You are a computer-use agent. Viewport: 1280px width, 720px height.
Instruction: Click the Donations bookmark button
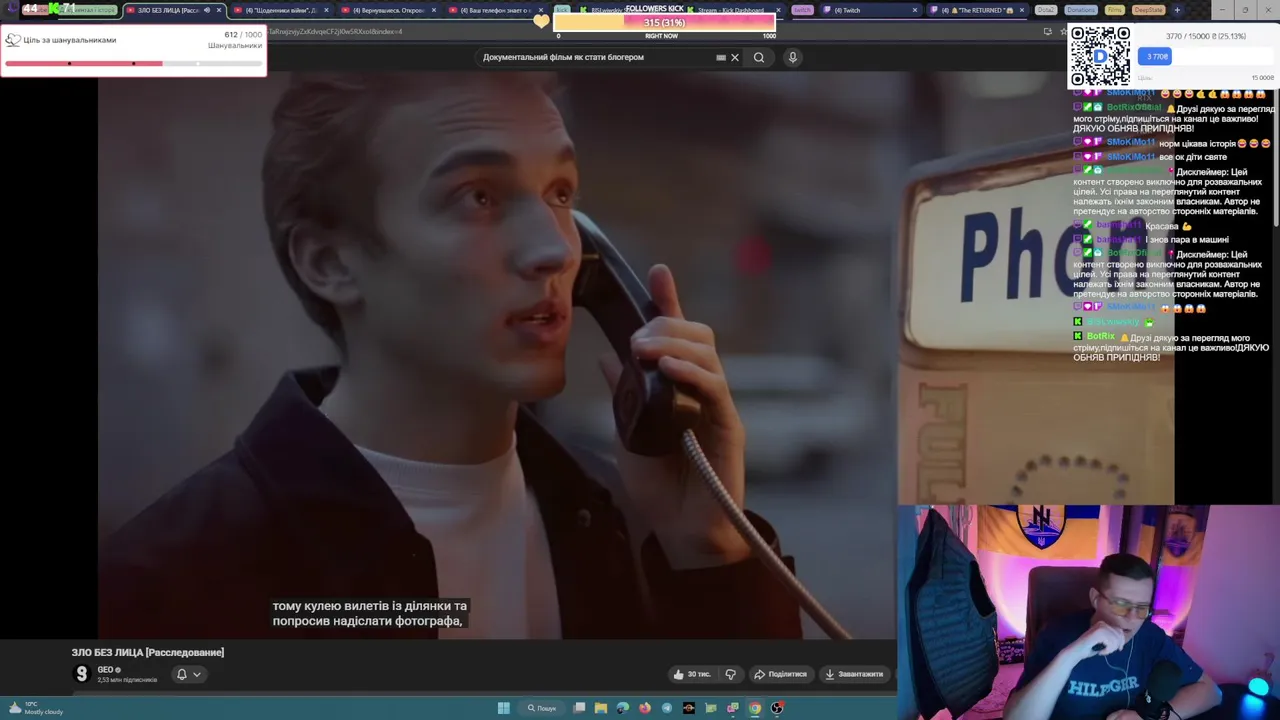(1080, 10)
